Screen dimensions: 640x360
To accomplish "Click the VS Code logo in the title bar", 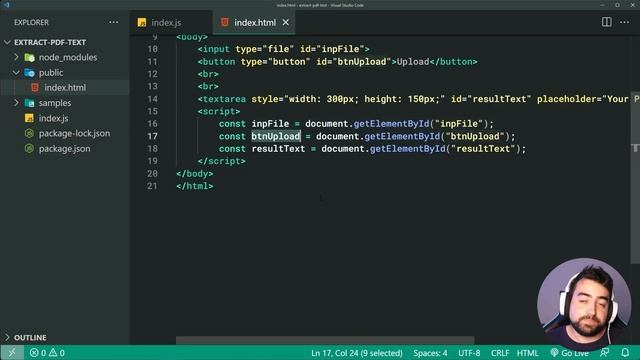I will (x=6, y=5).
